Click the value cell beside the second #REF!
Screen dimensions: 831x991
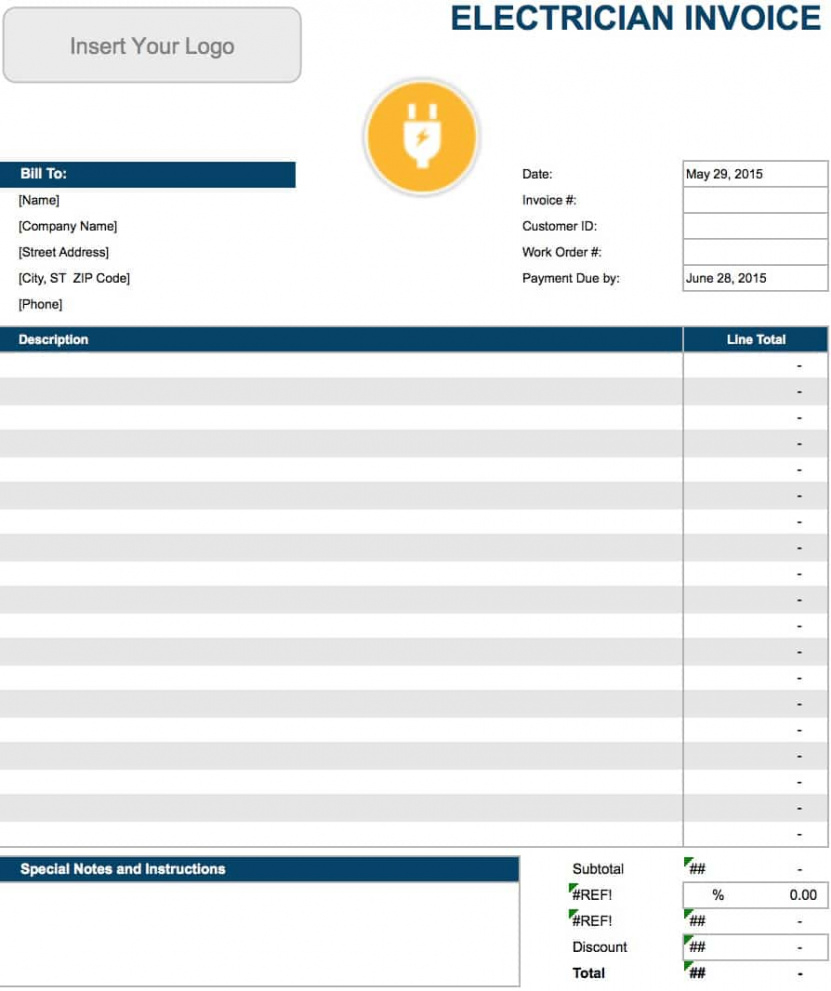click(x=755, y=921)
